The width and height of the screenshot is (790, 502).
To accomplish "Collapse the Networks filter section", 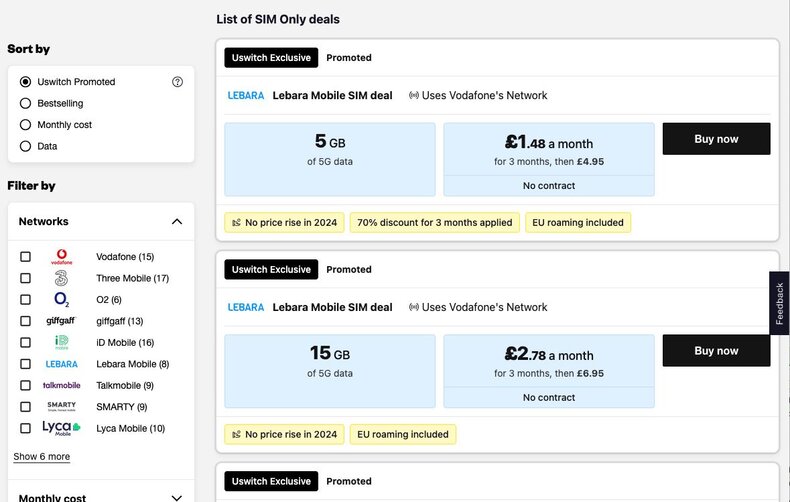I will coord(177,221).
